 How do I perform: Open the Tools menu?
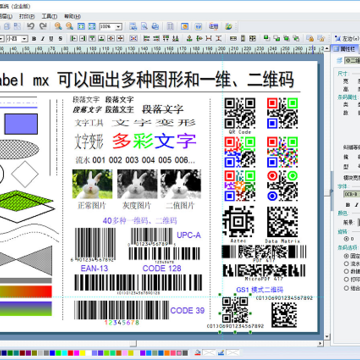point(49,16)
